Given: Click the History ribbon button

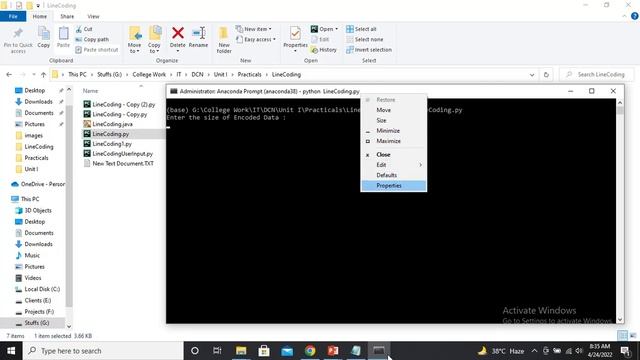Looking at the screenshot, I should (x=324, y=50).
